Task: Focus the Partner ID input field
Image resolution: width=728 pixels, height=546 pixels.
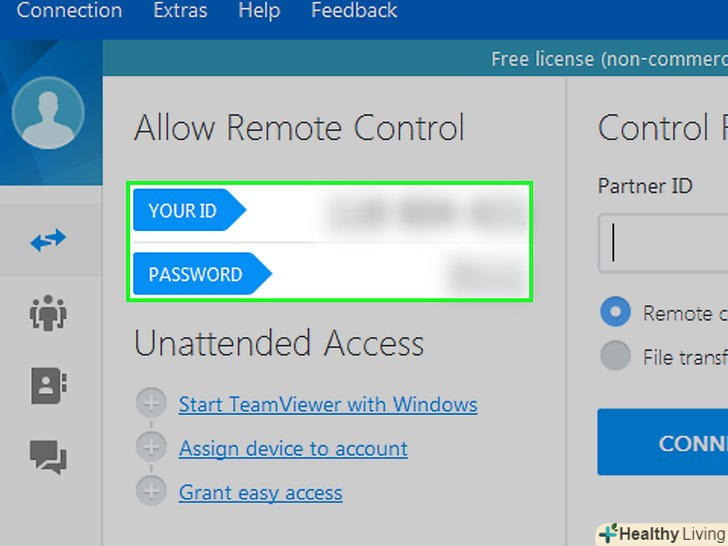Action: click(x=664, y=243)
